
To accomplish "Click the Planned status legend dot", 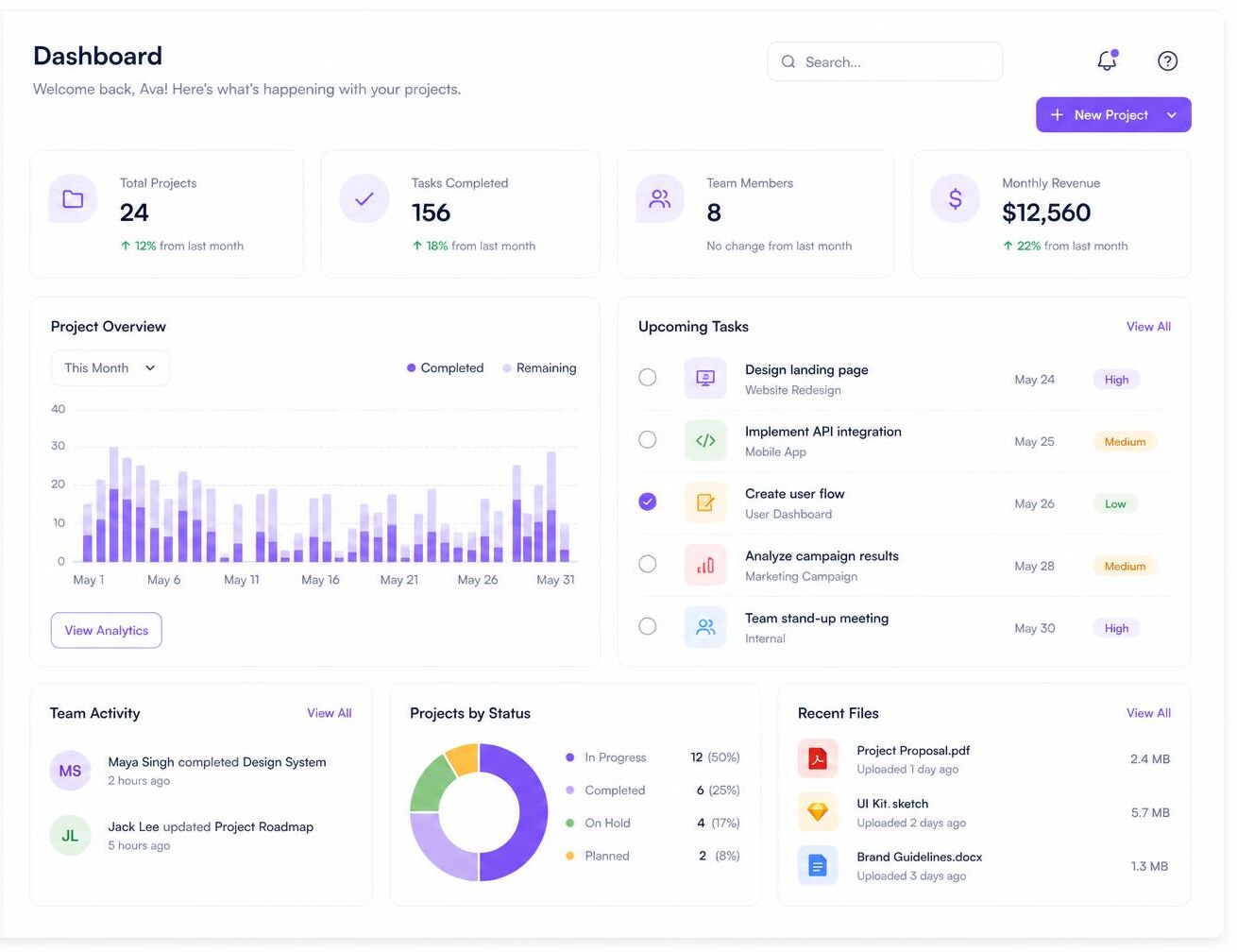I will click(569, 856).
